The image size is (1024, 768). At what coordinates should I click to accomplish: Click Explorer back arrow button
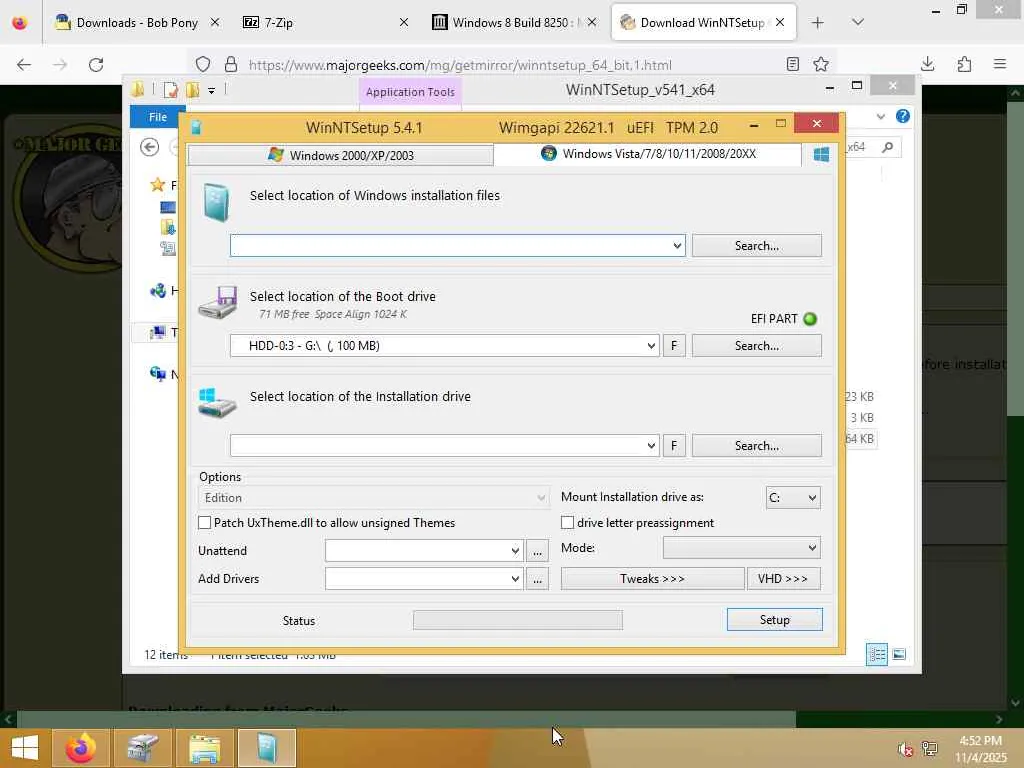(150, 147)
